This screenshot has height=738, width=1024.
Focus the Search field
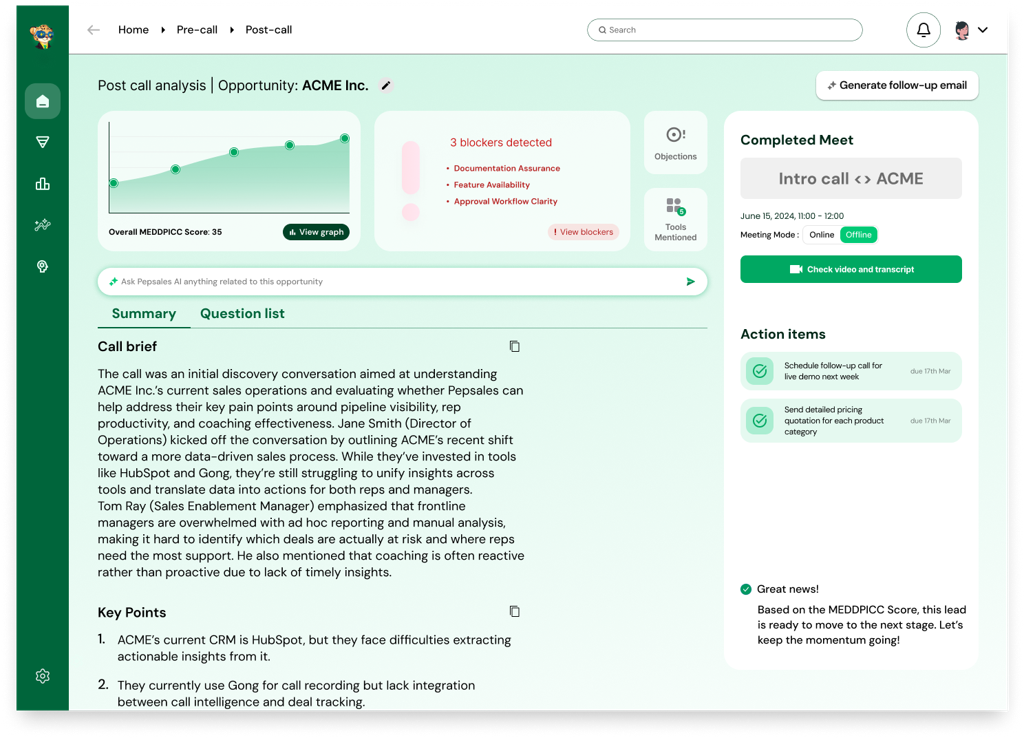coord(724,30)
